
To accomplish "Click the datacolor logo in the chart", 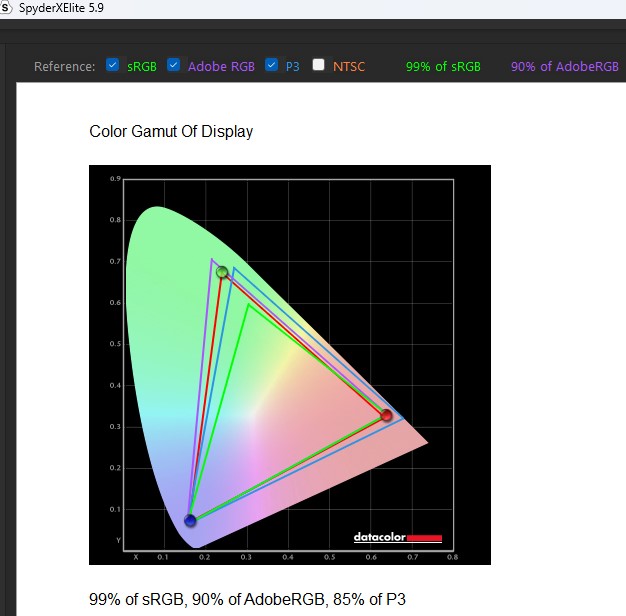I will 397,538.
